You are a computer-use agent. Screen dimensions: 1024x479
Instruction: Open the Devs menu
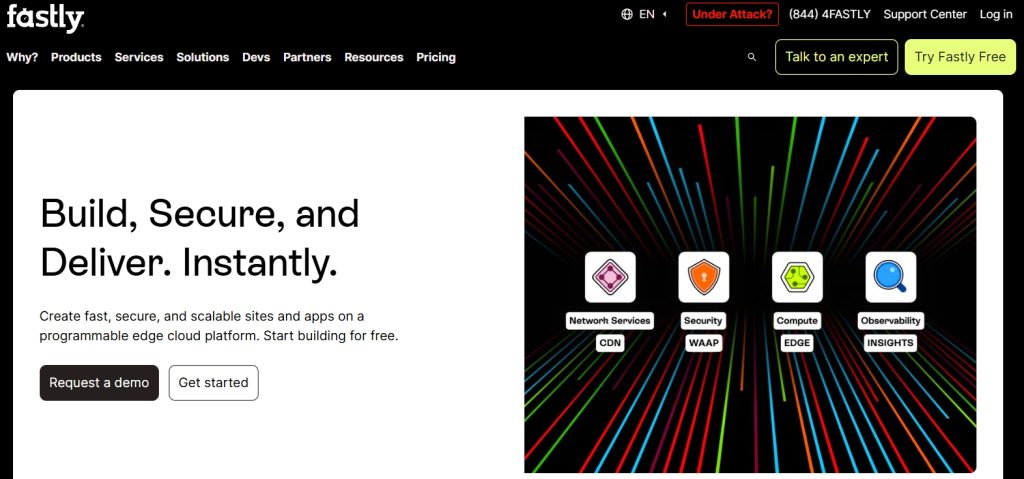256,58
